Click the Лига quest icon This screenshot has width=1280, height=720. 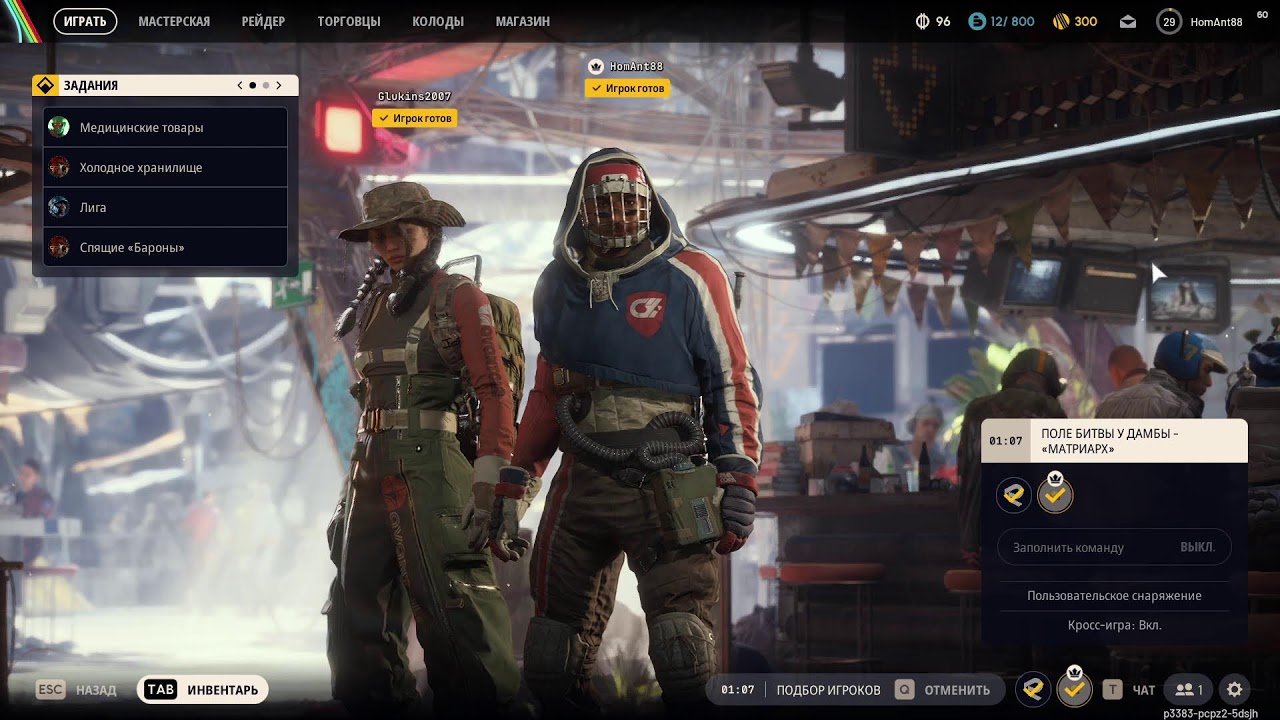tap(59, 207)
